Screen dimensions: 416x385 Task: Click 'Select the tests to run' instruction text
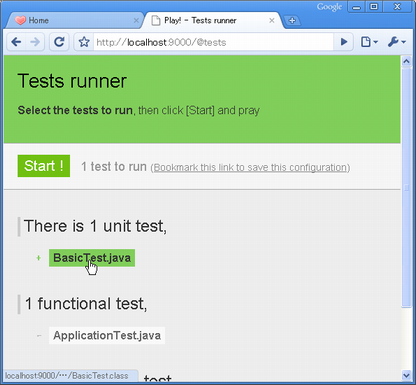(x=75, y=110)
